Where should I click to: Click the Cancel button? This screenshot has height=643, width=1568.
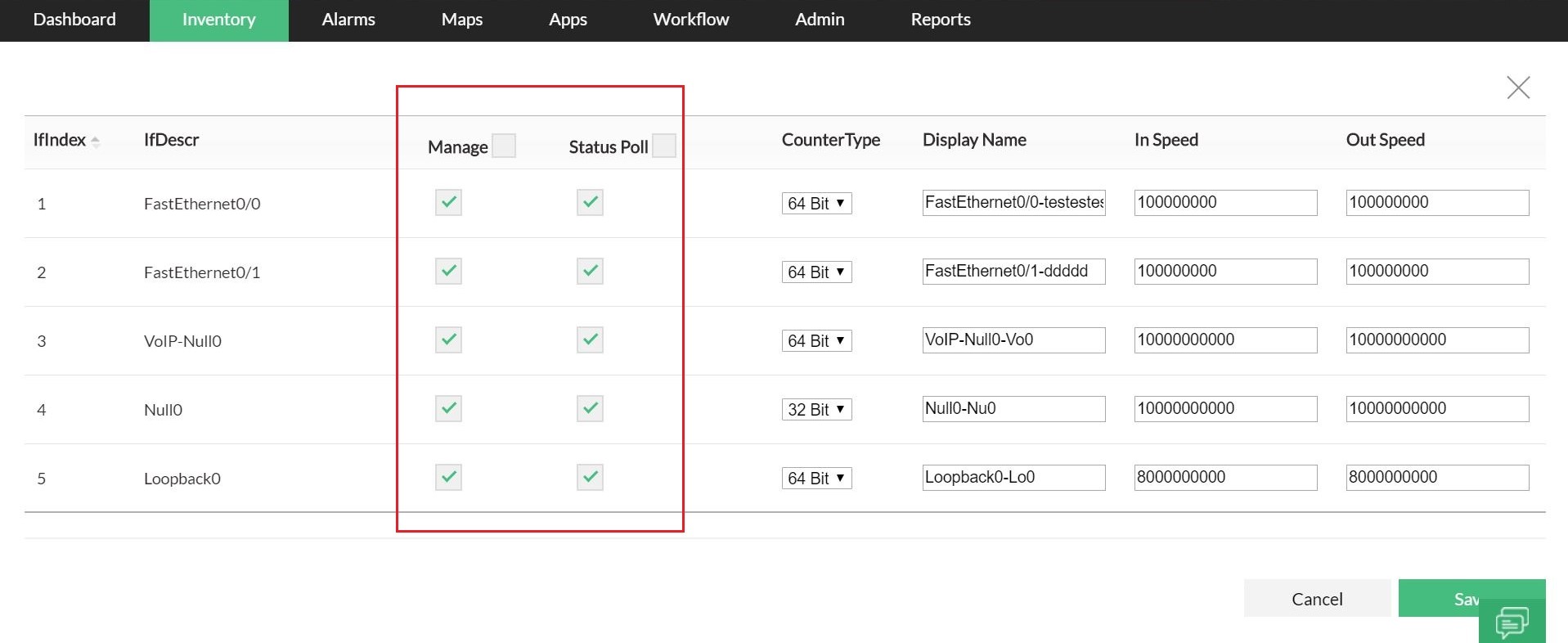point(1317,599)
